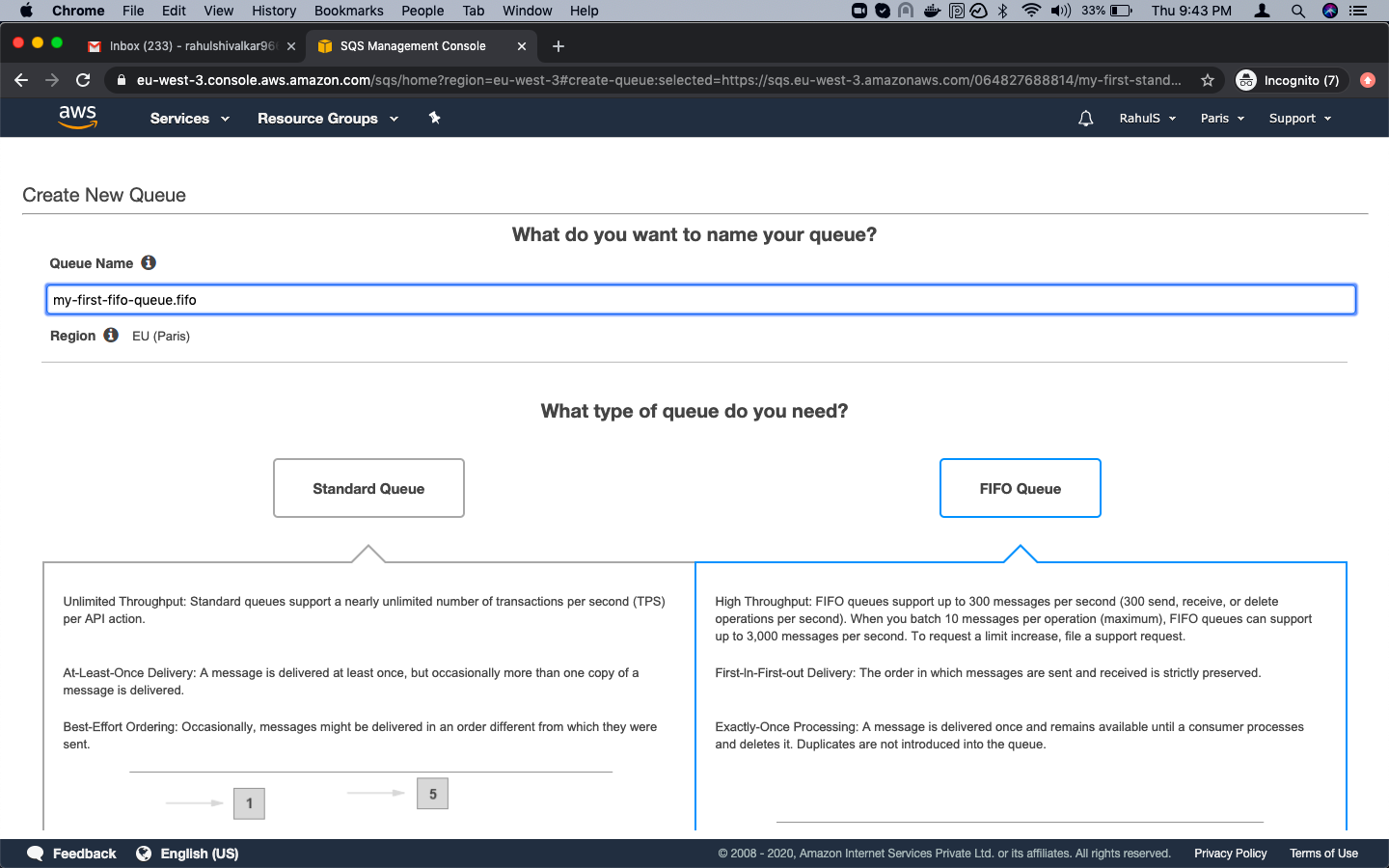The height and width of the screenshot is (868, 1389).
Task: Click the Feedback link in footer
Action: (x=84, y=854)
